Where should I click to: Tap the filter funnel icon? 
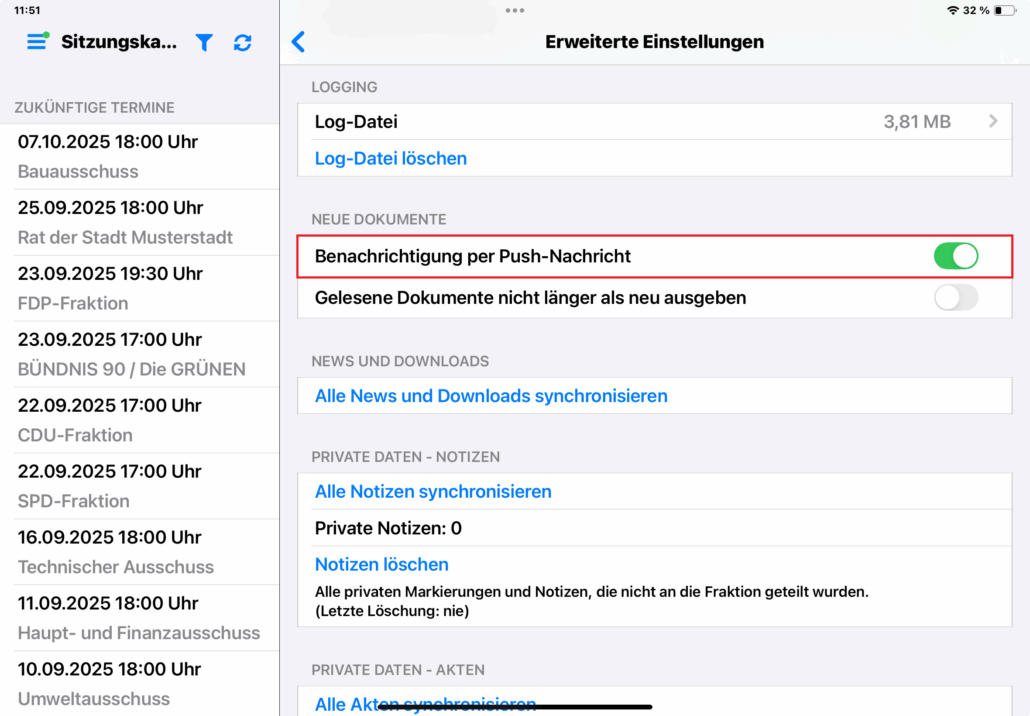click(204, 42)
